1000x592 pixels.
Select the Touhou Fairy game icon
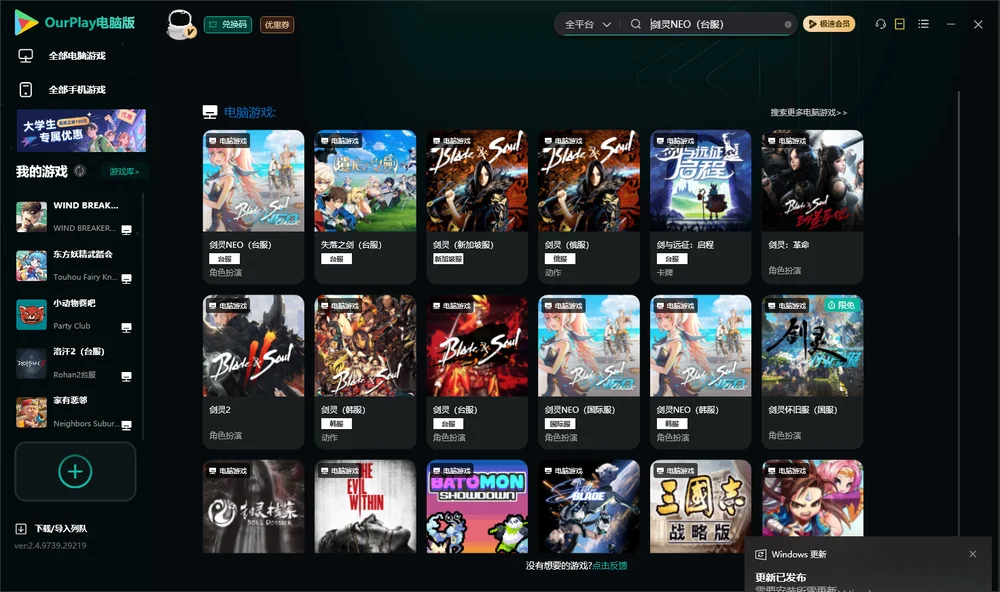coord(31,265)
